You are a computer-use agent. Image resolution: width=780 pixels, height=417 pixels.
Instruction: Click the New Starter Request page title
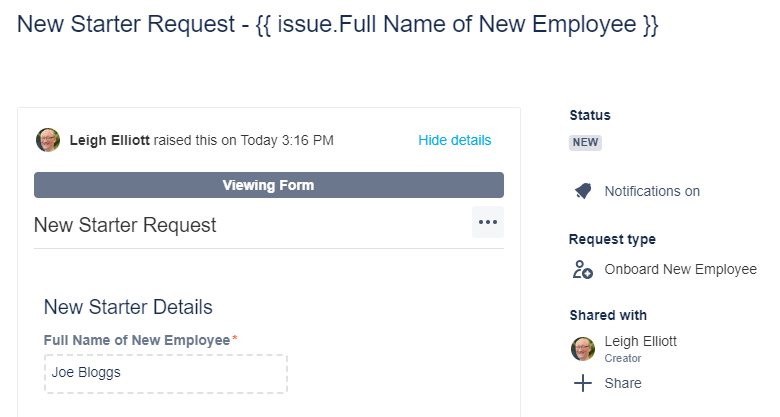click(x=338, y=26)
